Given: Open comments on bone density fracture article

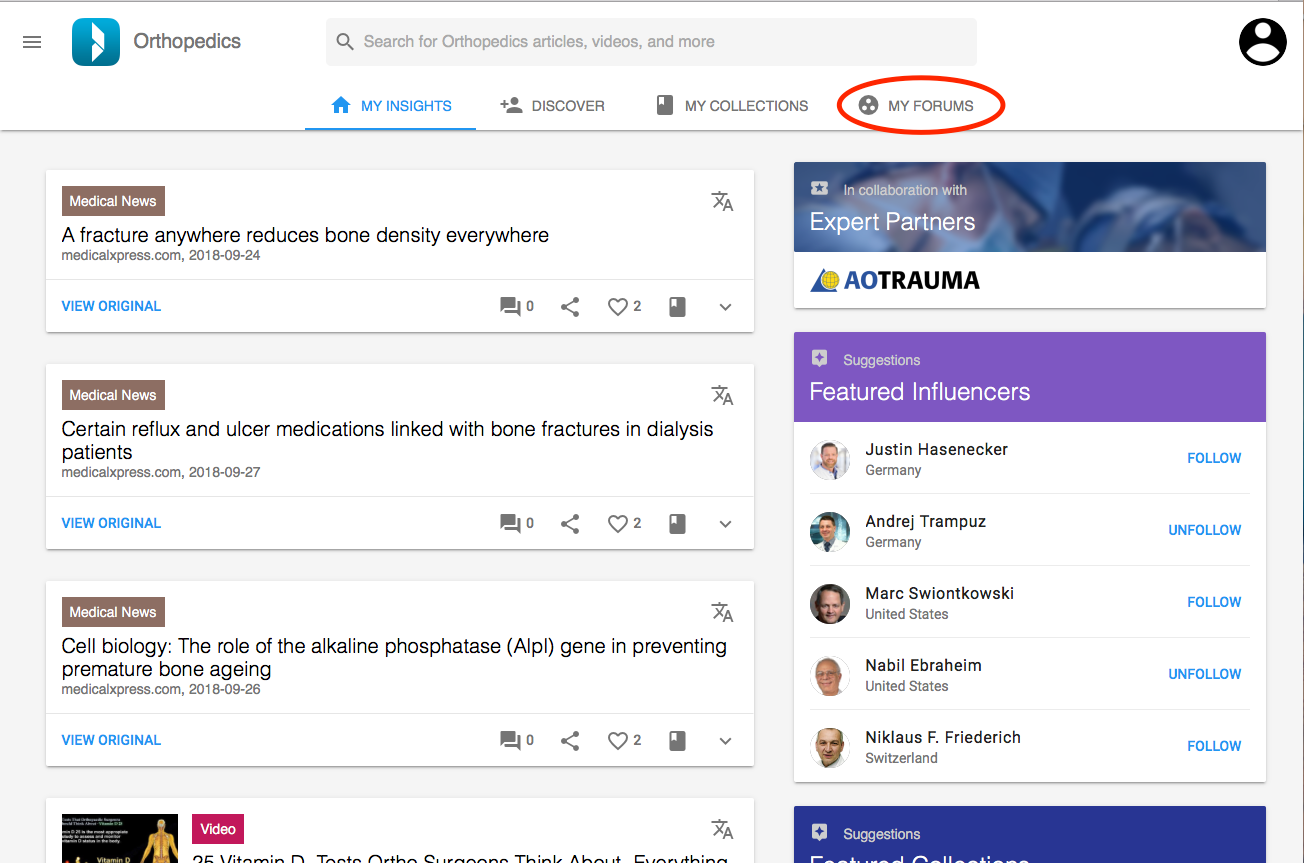Looking at the screenshot, I should pos(516,307).
